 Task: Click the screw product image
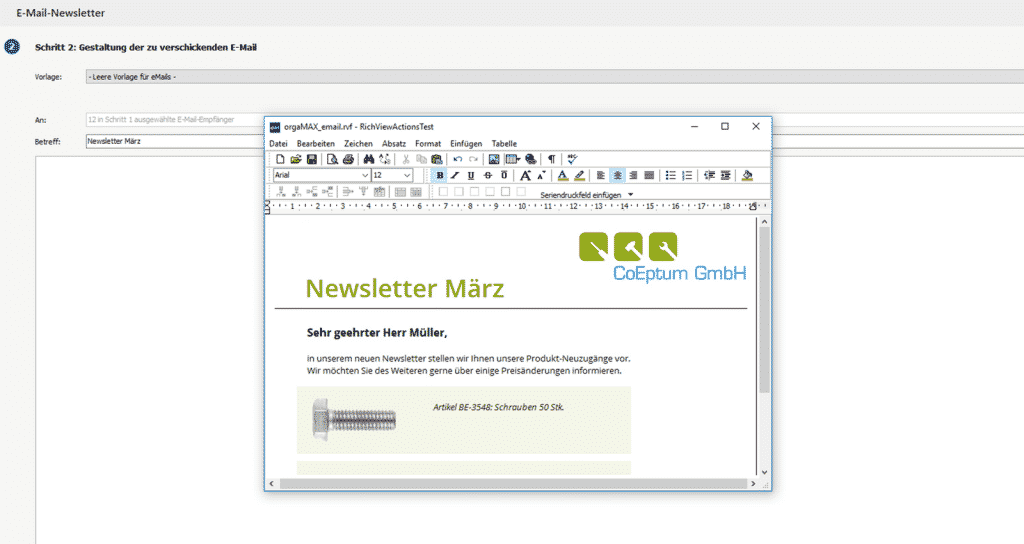[354, 419]
